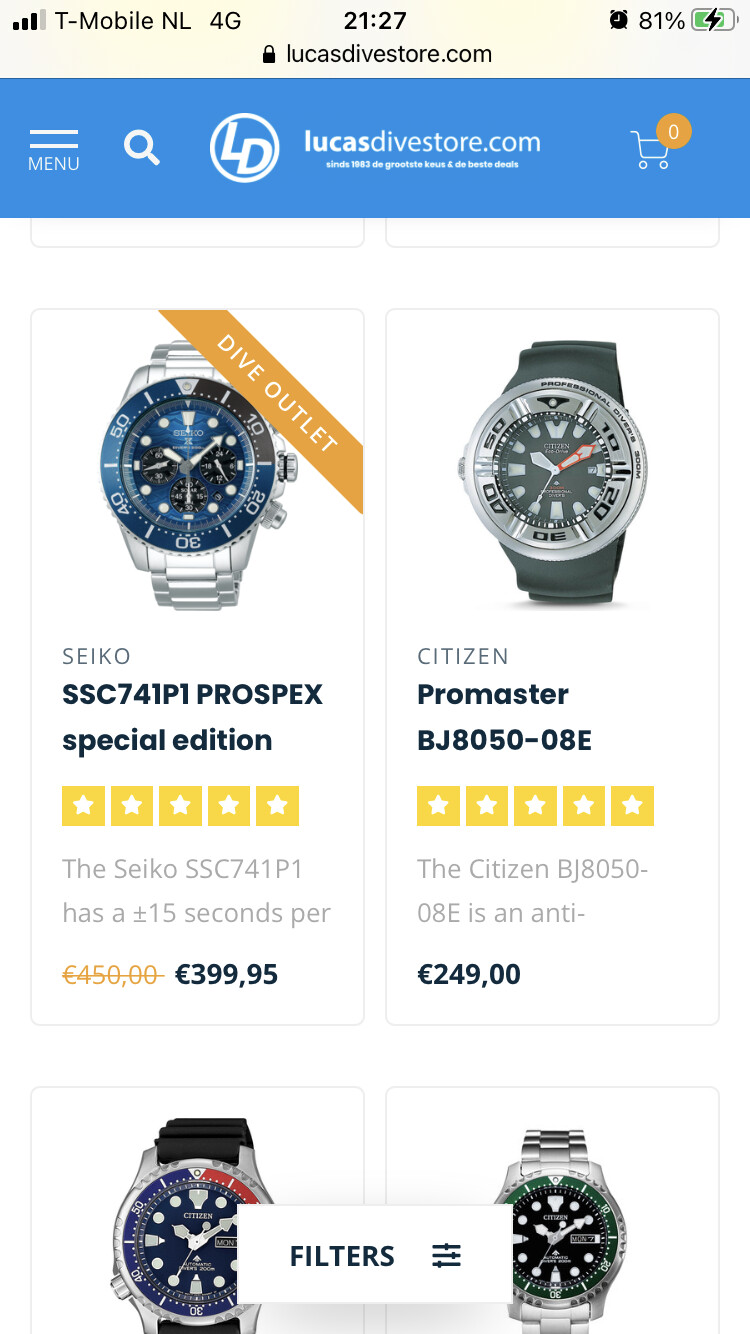750x1334 pixels.
Task: Click the lucasdivestore.com header wordmark
Action: click(x=422, y=147)
